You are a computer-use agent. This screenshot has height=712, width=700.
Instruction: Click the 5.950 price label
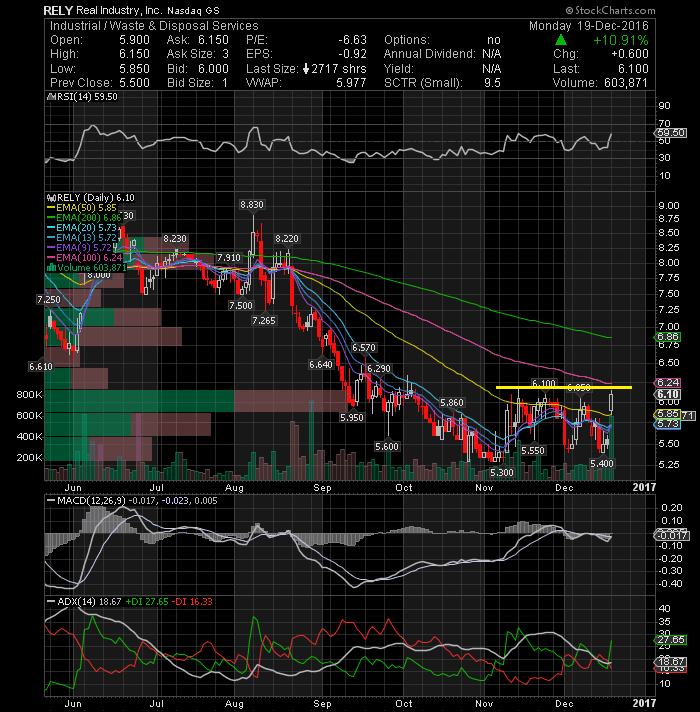coord(352,418)
